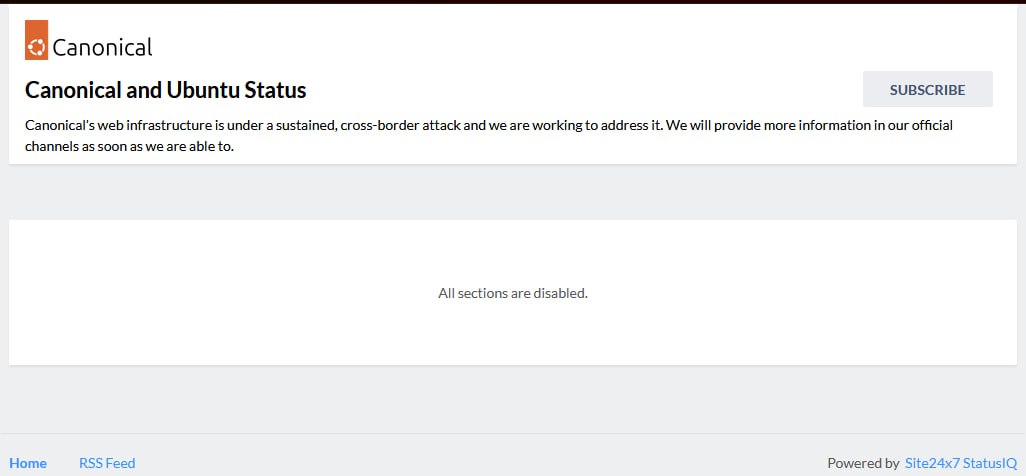This screenshot has height=476, width=1026.
Task: Click the "All sections are disabled." message
Action: [x=513, y=293]
